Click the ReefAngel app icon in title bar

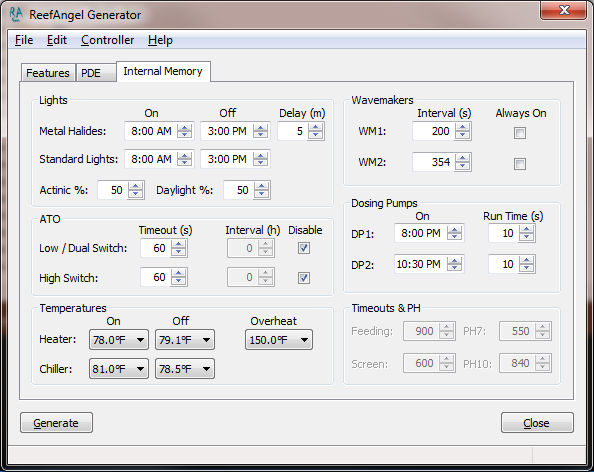[x=16, y=14]
